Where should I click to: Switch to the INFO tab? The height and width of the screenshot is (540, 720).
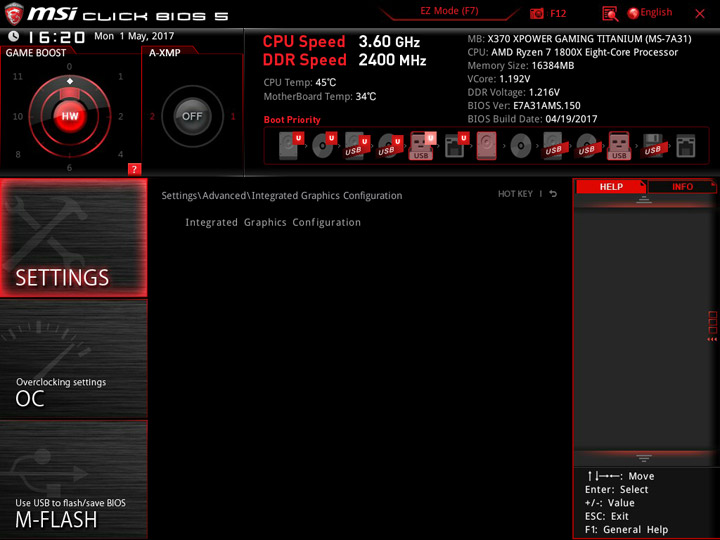682,186
